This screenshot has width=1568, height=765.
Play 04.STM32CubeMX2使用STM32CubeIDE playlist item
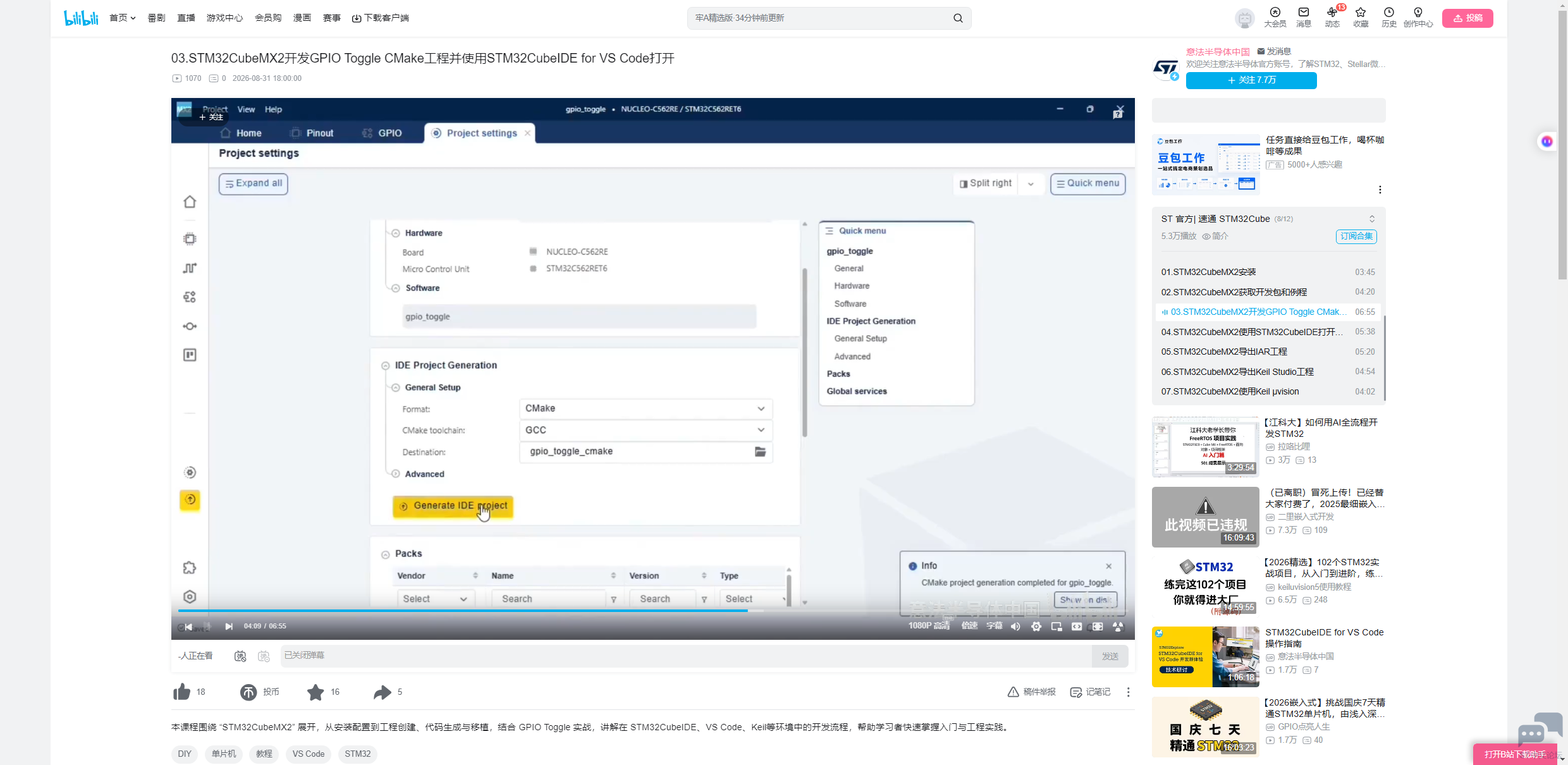click(1268, 332)
